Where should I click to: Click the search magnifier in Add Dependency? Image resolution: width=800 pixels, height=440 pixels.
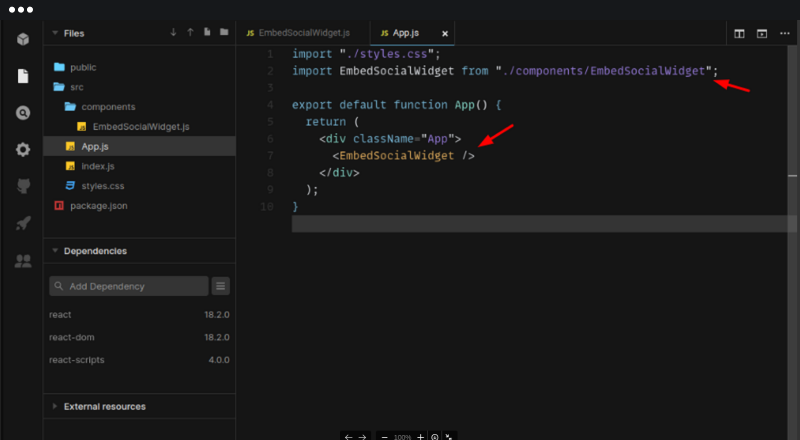click(x=59, y=286)
